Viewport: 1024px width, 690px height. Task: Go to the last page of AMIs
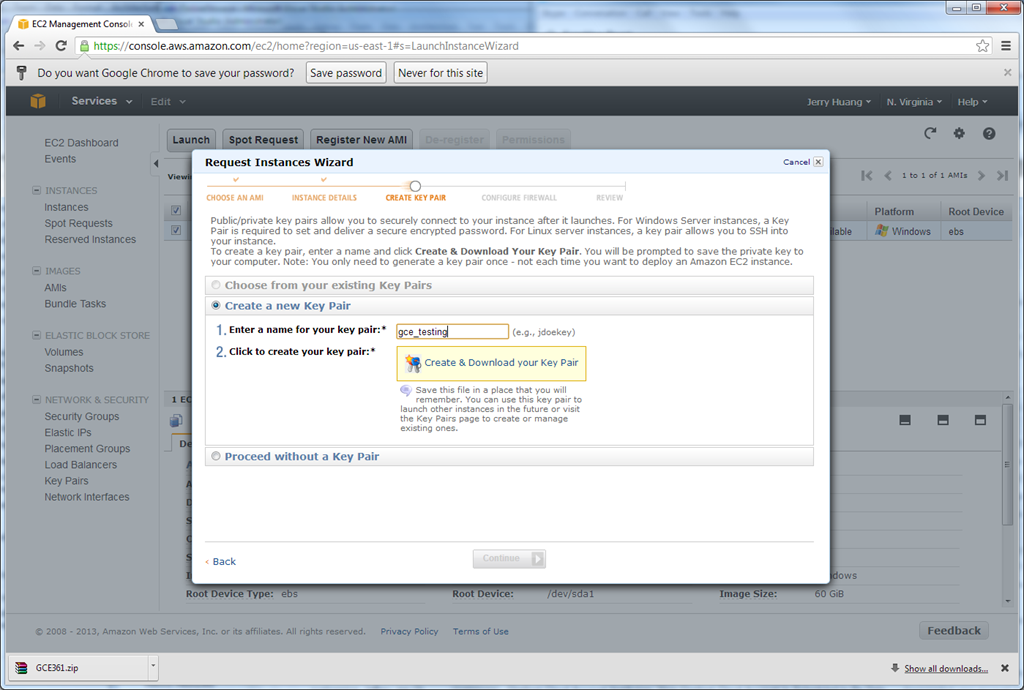click(x=1002, y=175)
